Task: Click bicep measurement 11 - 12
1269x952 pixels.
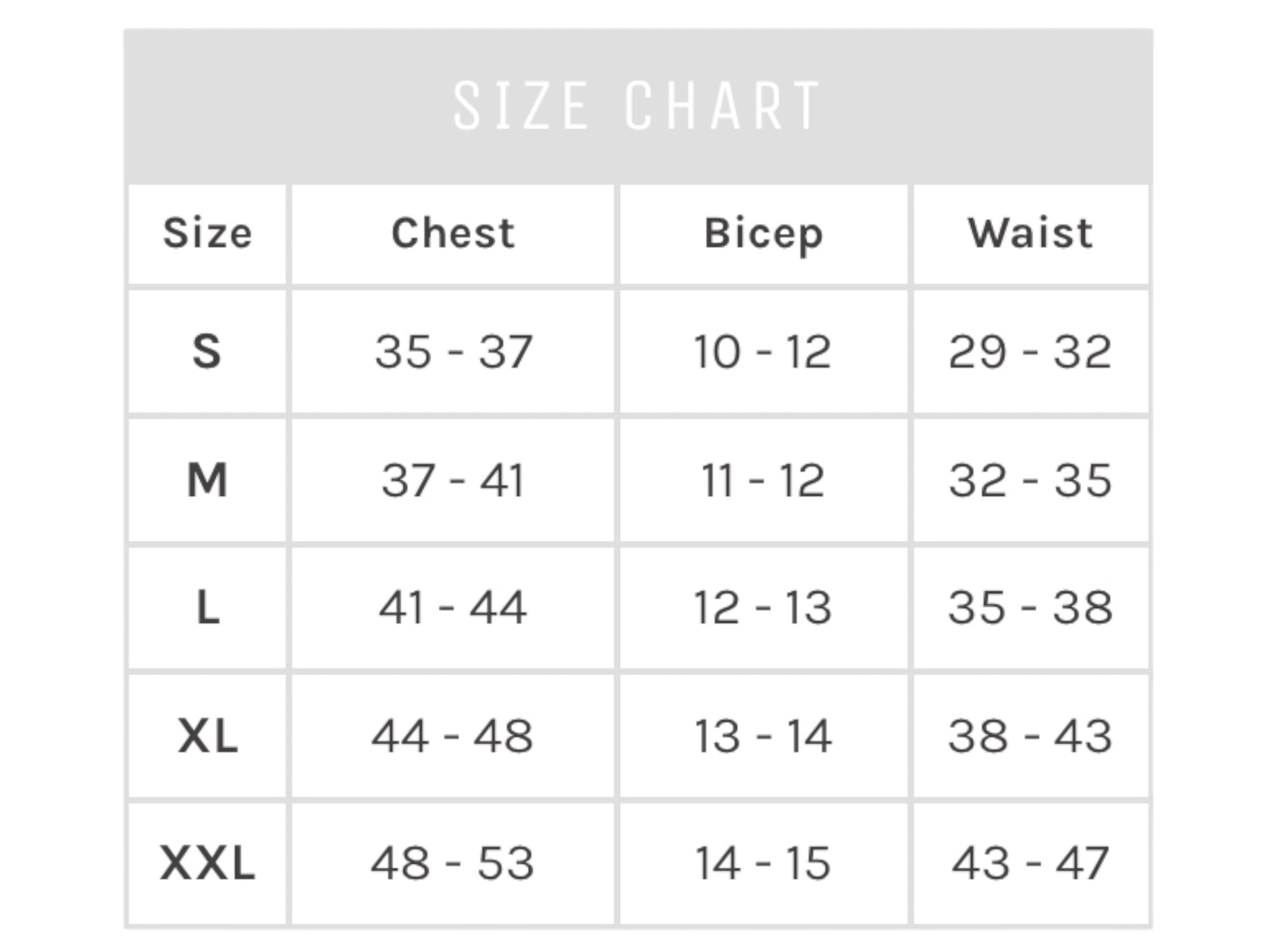Action: click(x=762, y=481)
